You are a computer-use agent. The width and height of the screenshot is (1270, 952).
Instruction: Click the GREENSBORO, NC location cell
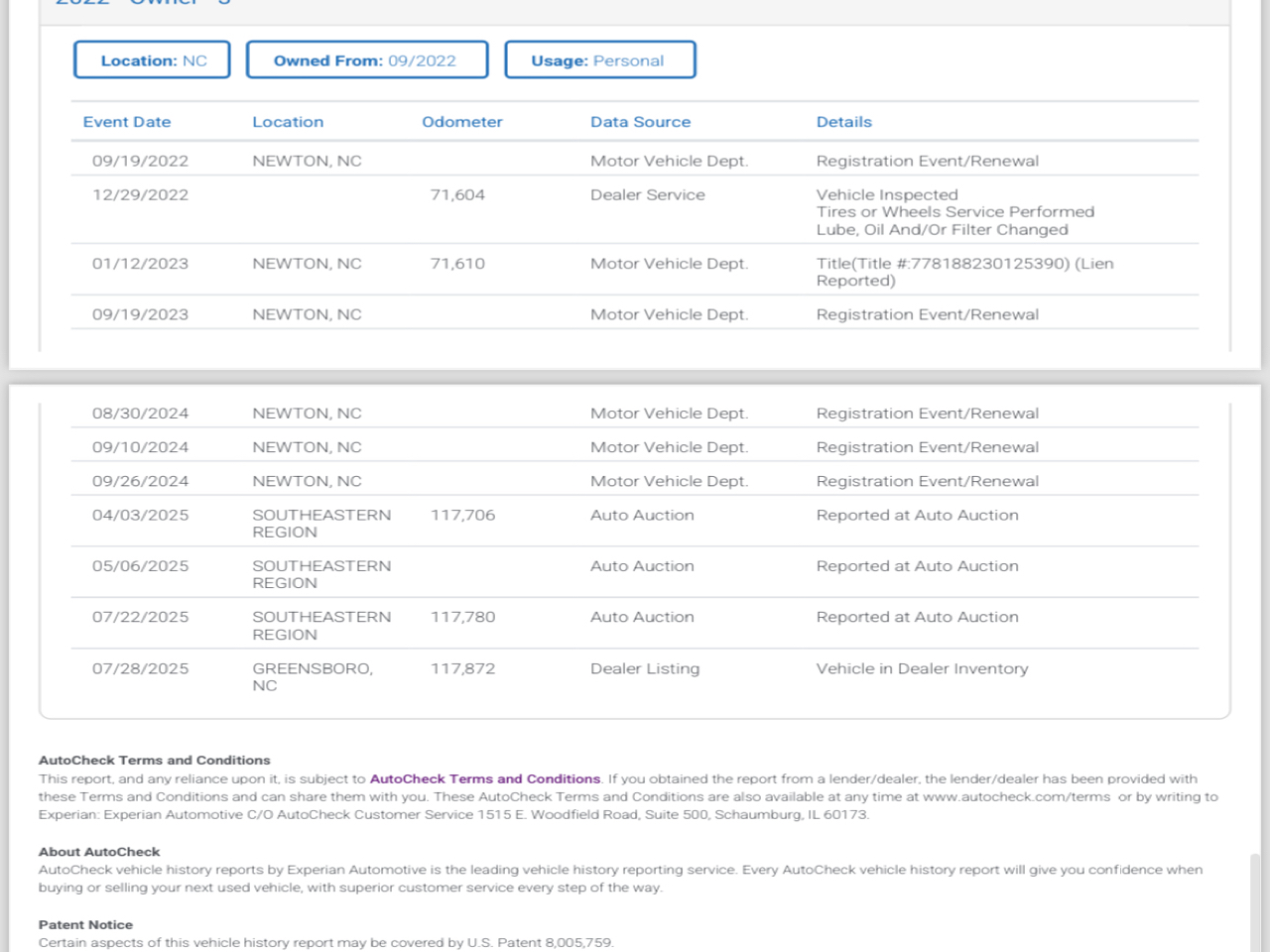[312, 677]
